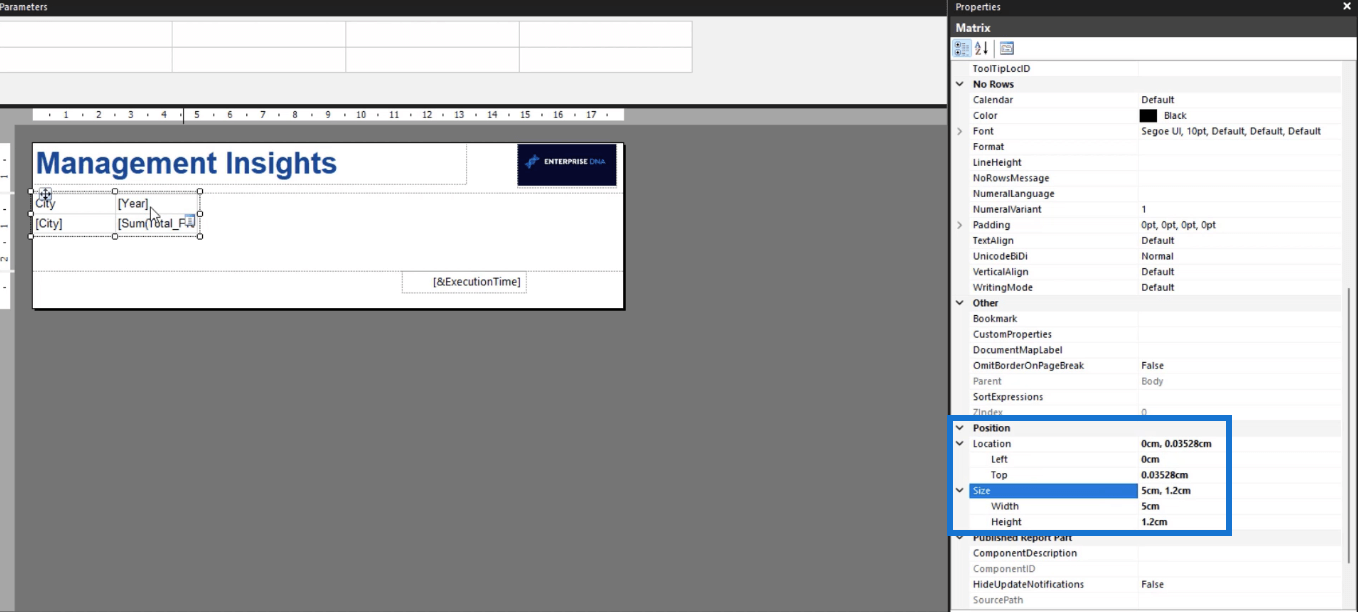Select the VerticalAlign property row
The width and height of the screenshot is (1358, 612).
tap(1146, 272)
